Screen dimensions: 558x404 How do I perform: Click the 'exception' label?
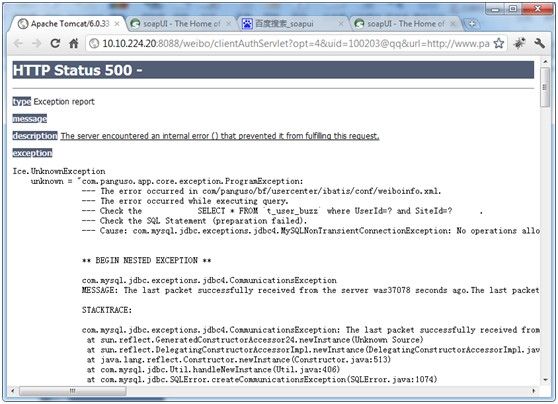(x=32, y=153)
